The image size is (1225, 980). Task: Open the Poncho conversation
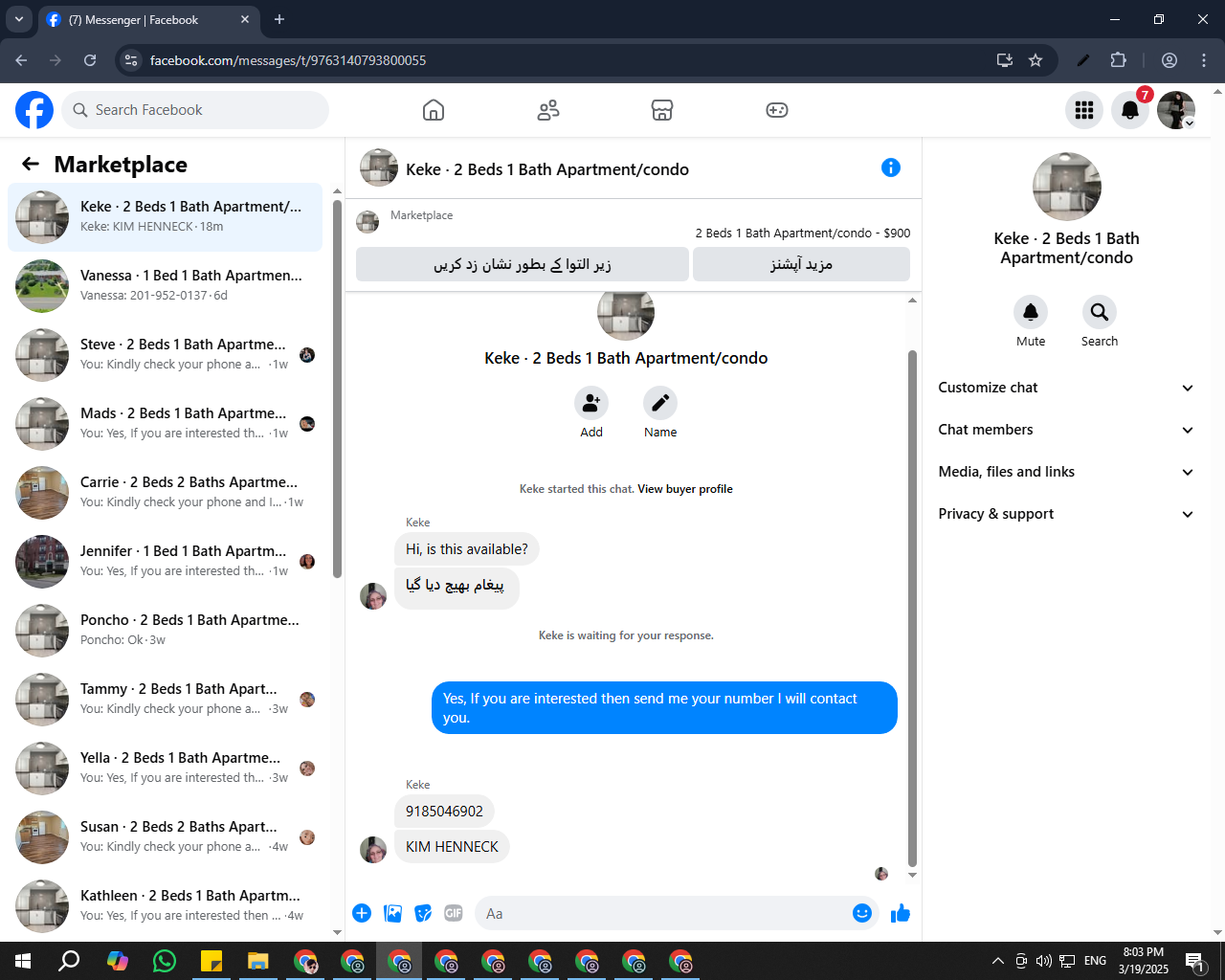[165, 631]
